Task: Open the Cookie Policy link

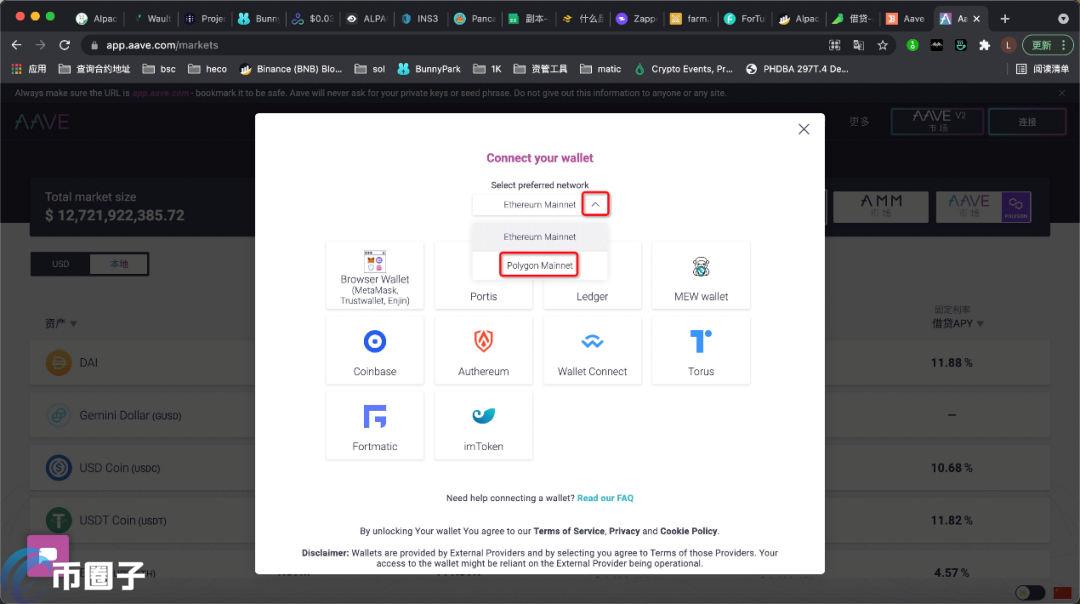Action: point(689,531)
